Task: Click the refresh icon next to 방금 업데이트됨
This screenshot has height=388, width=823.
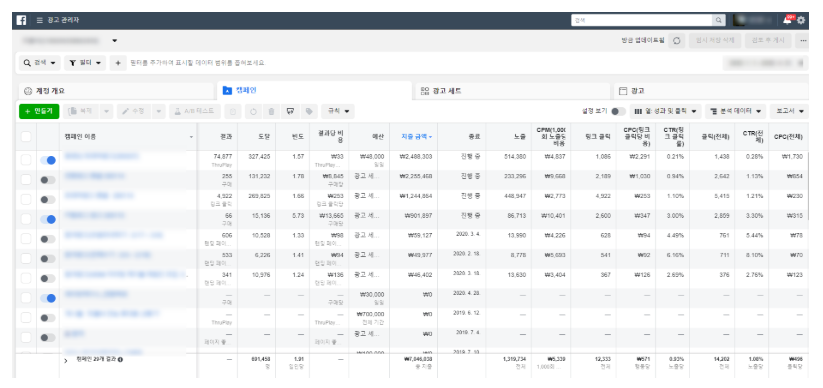Action: (x=677, y=40)
